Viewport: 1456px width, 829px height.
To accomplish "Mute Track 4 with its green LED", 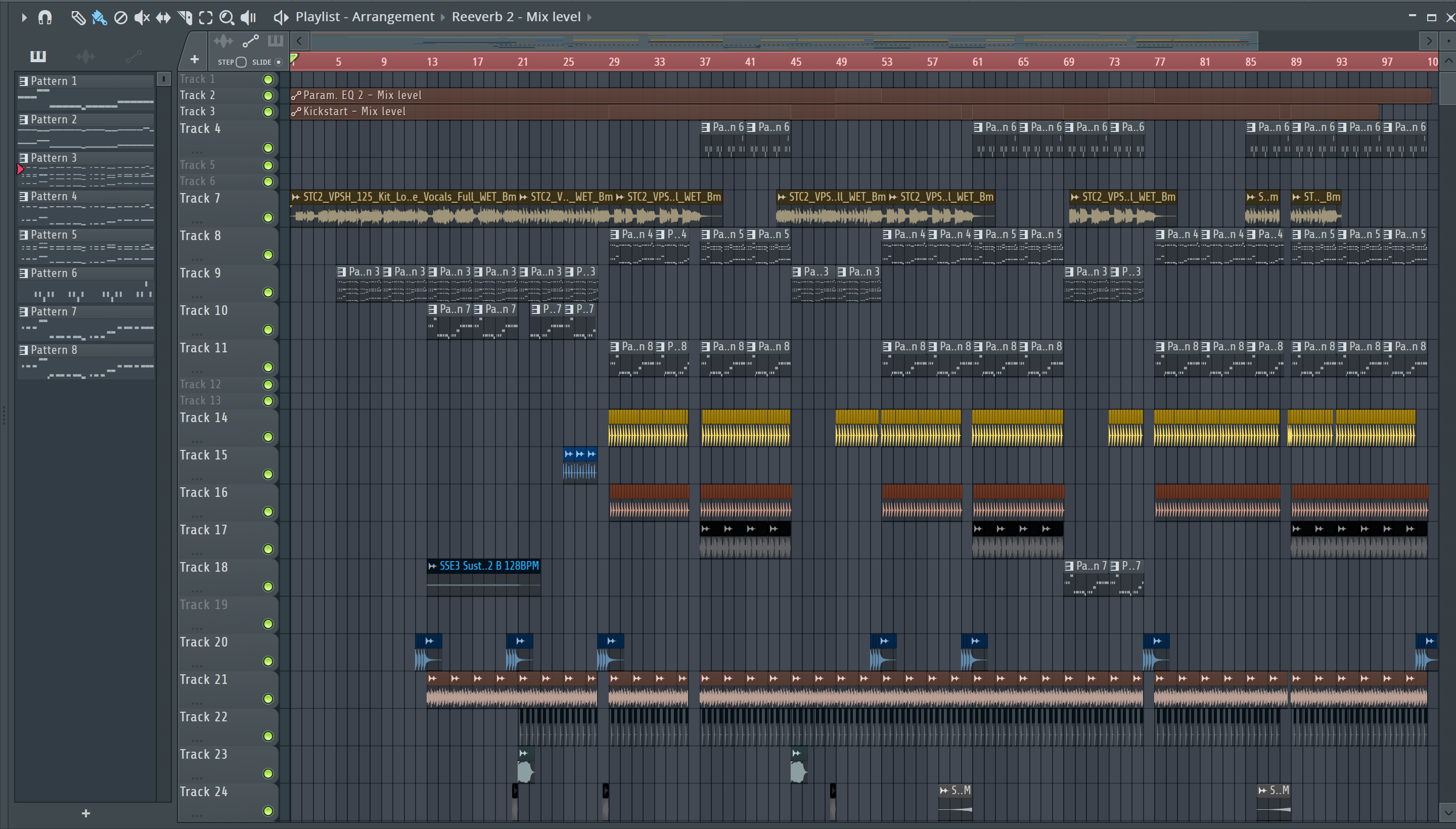I will click(267, 148).
